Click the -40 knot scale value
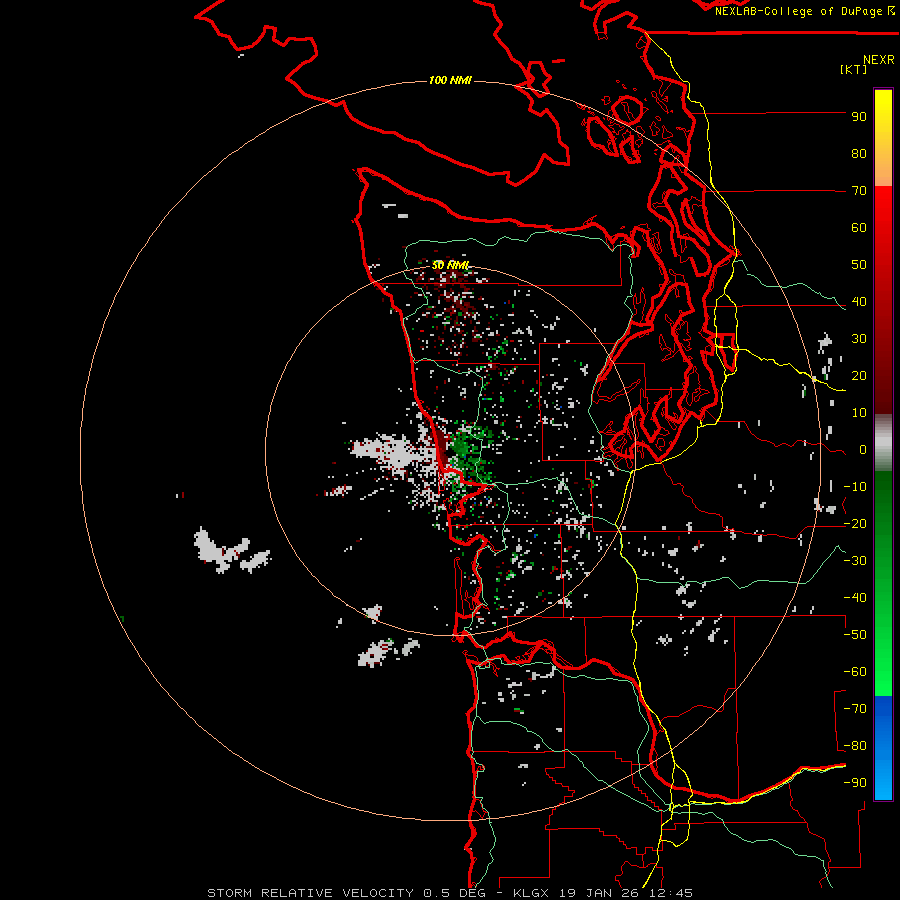 click(x=855, y=598)
